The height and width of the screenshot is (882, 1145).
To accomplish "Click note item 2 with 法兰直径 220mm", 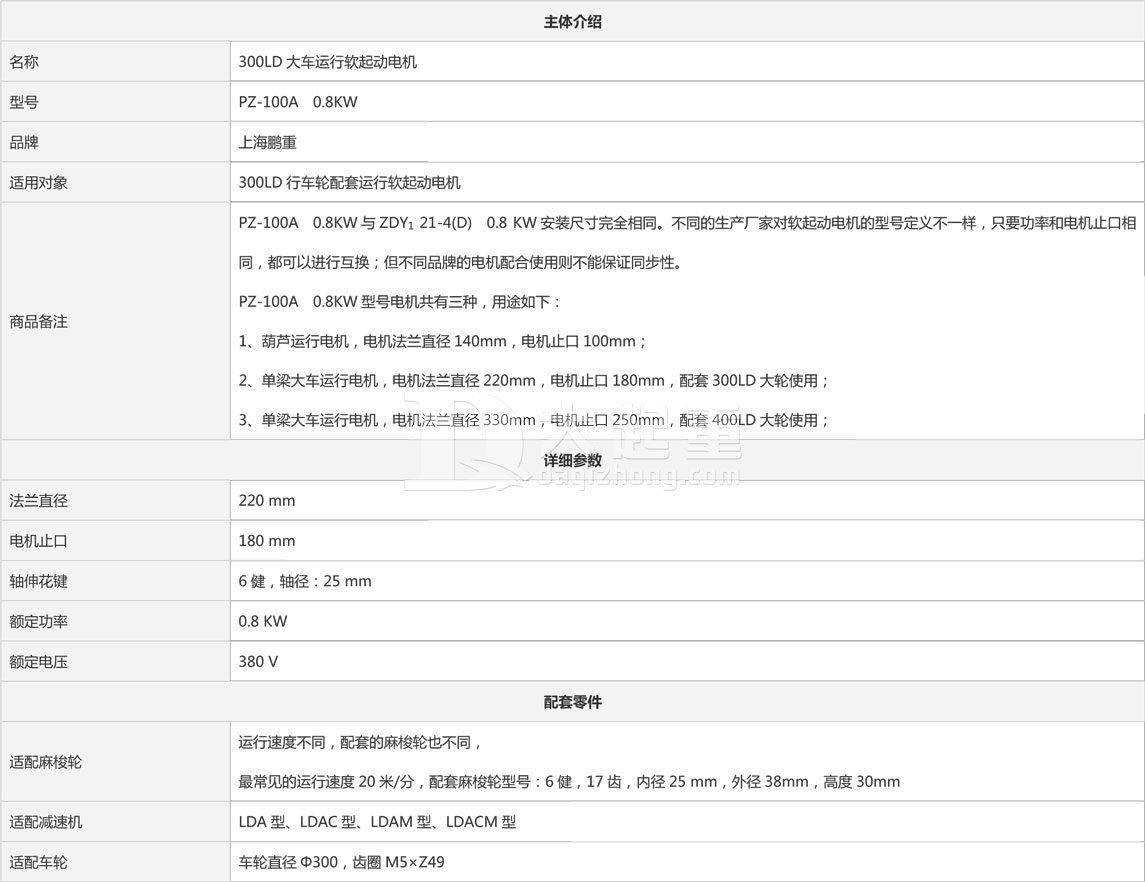I will pos(534,380).
